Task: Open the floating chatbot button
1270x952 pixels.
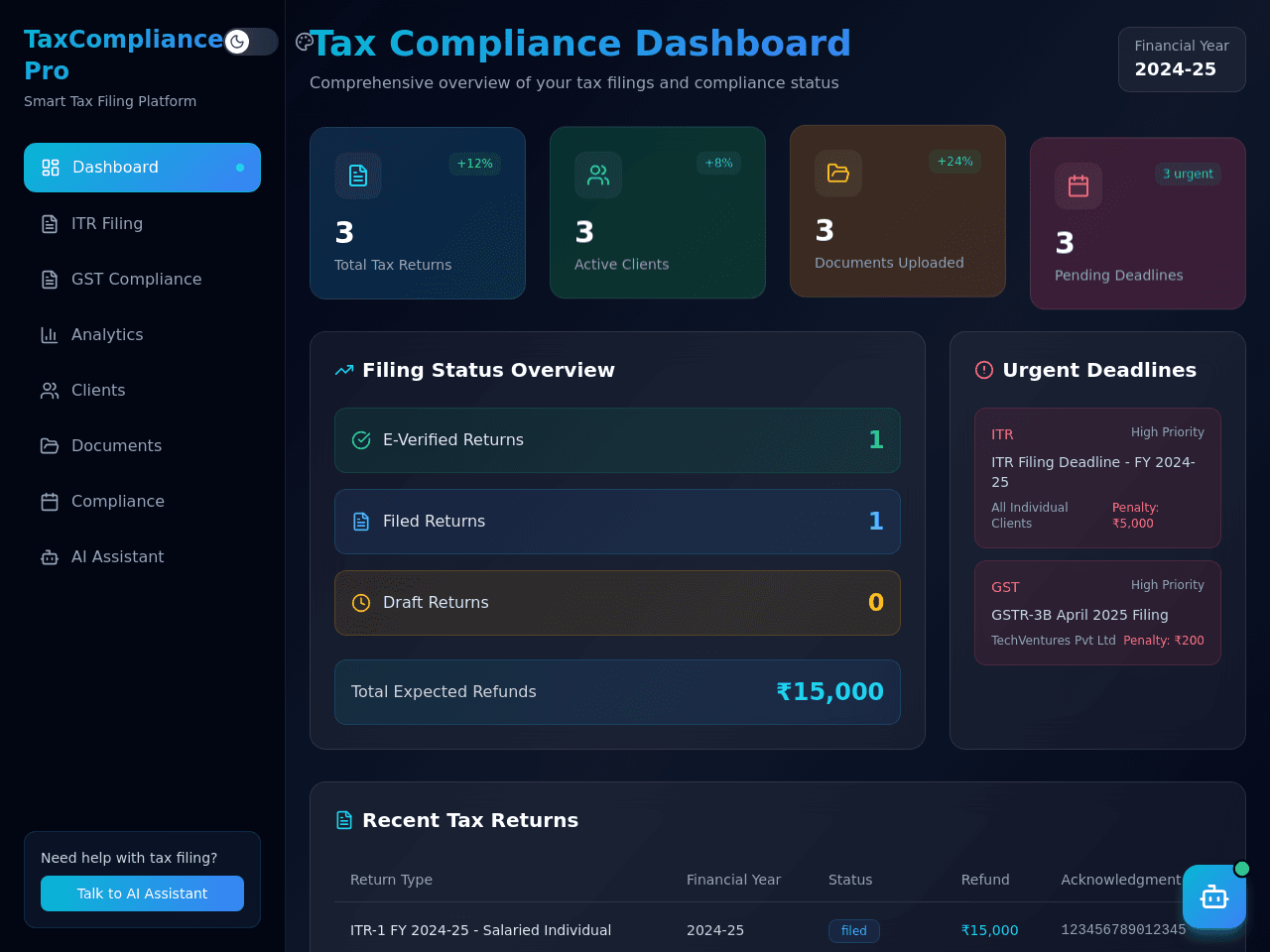Action: click(x=1214, y=896)
